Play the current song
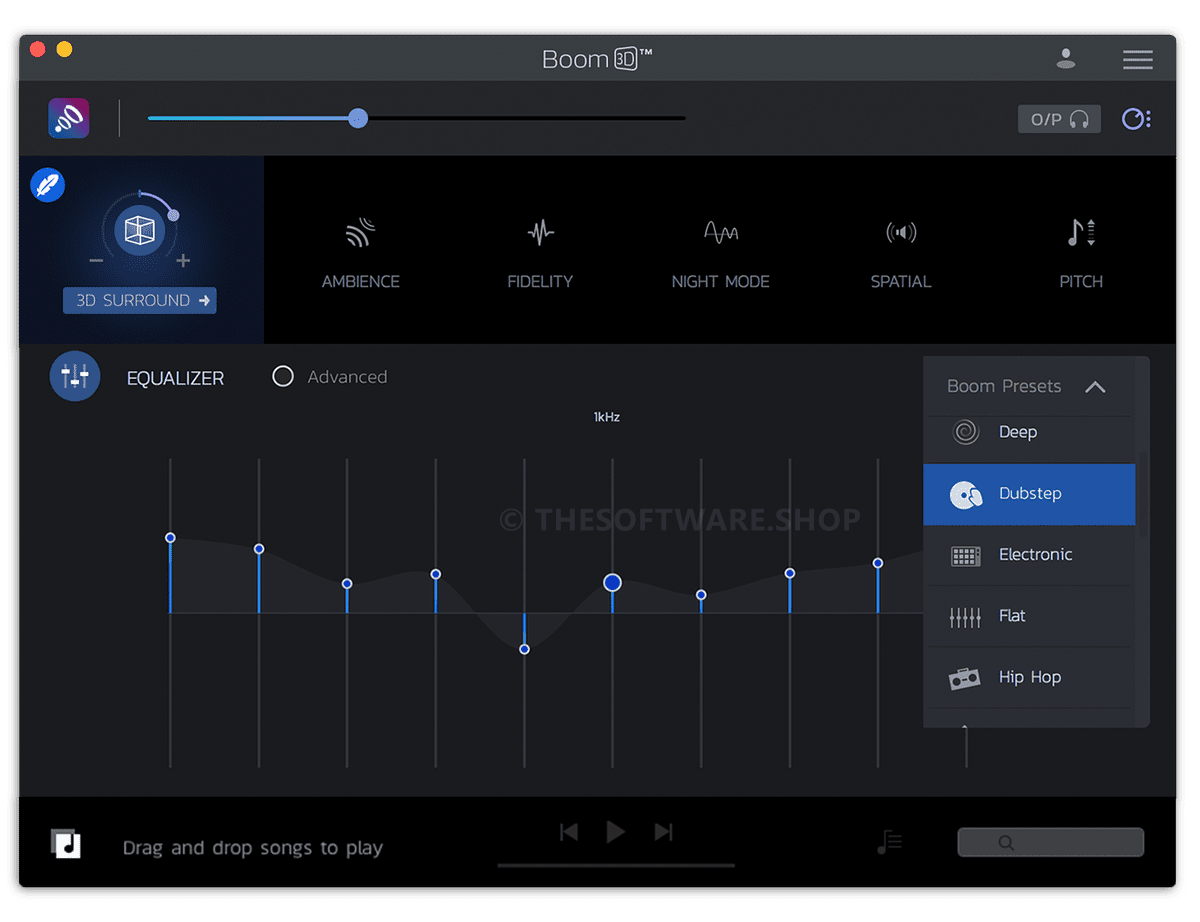The width and height of the screenshot is (1200, 922). pyautogui.click(x=616, y=832)
